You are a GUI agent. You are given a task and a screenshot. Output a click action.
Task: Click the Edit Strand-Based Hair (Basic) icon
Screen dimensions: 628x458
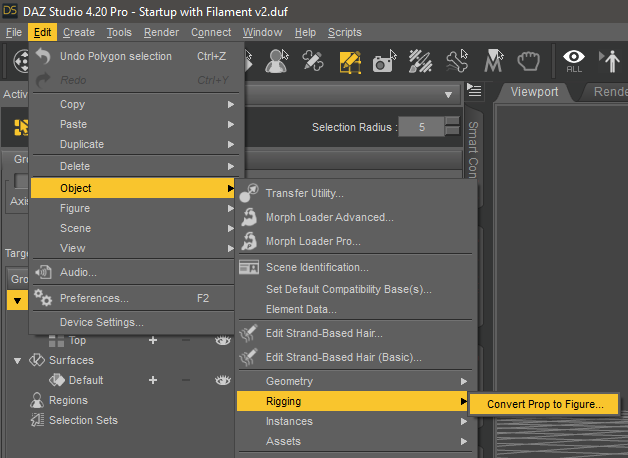249,357
